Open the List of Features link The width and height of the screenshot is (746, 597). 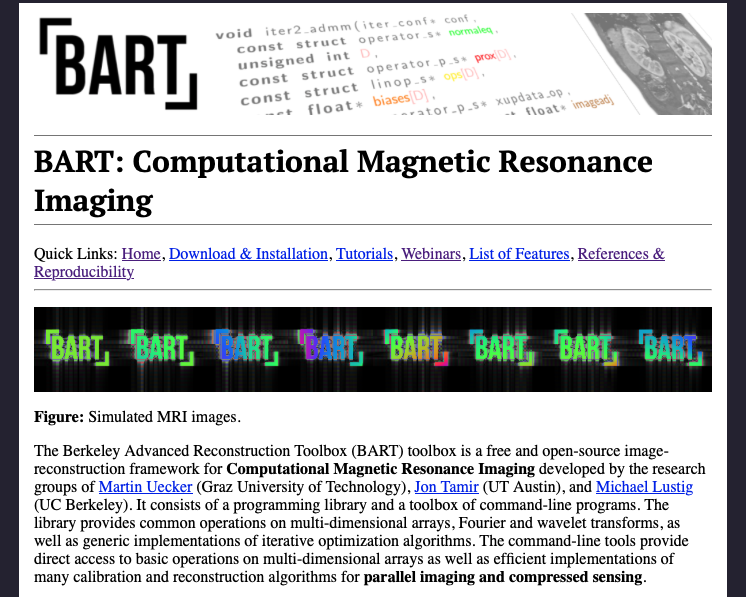519,254
